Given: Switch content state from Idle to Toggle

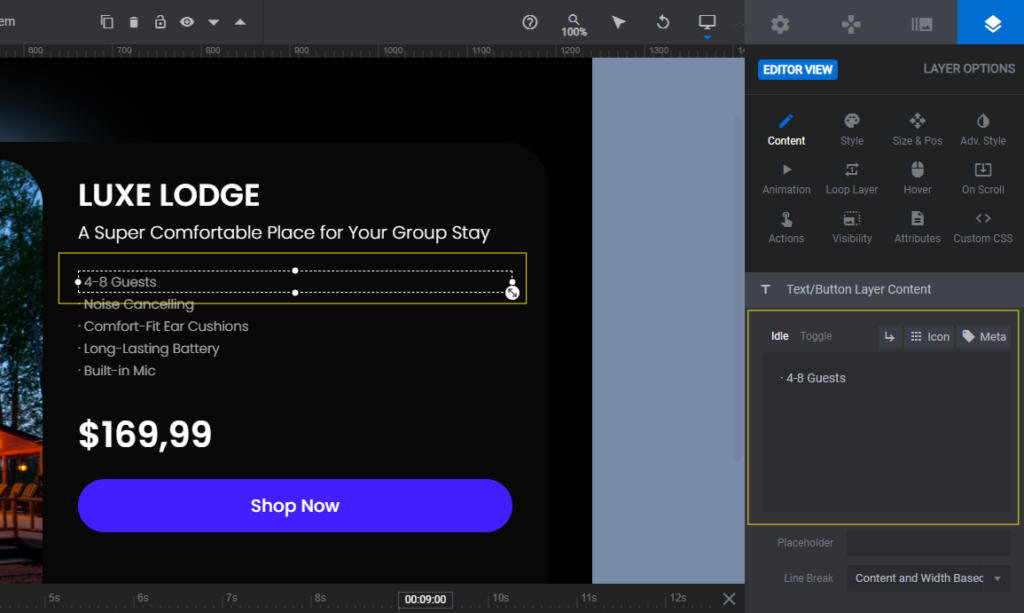Looking at the screenshot, I should 815,336.
